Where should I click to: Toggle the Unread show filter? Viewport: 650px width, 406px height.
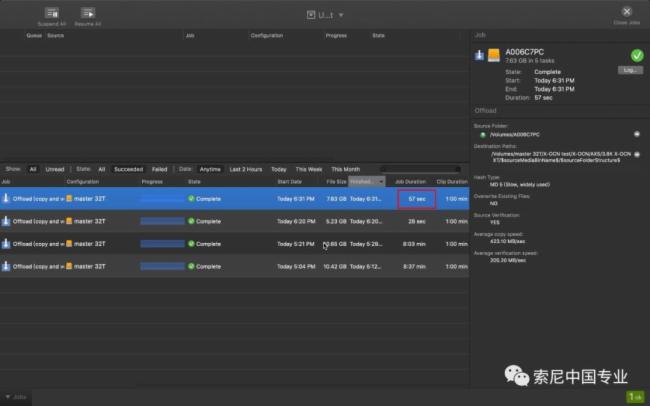pos(55,169)
